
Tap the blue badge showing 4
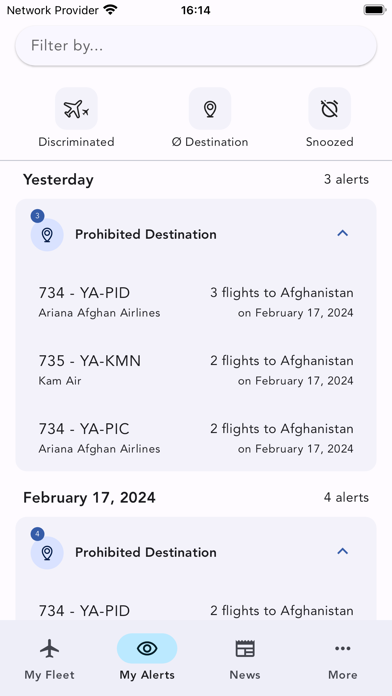37,534
